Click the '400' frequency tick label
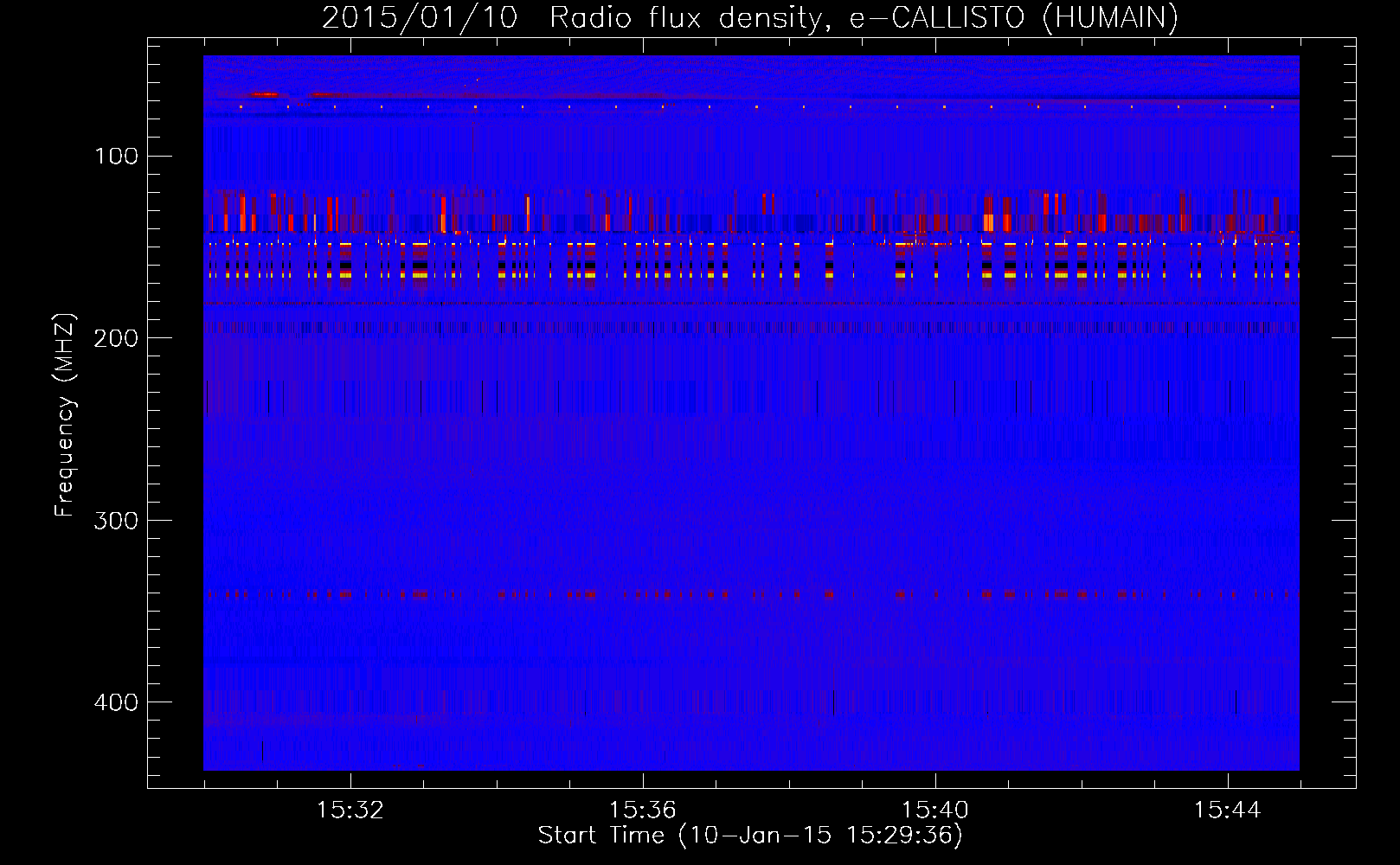Screen dimensions: 1400x865 116,702
